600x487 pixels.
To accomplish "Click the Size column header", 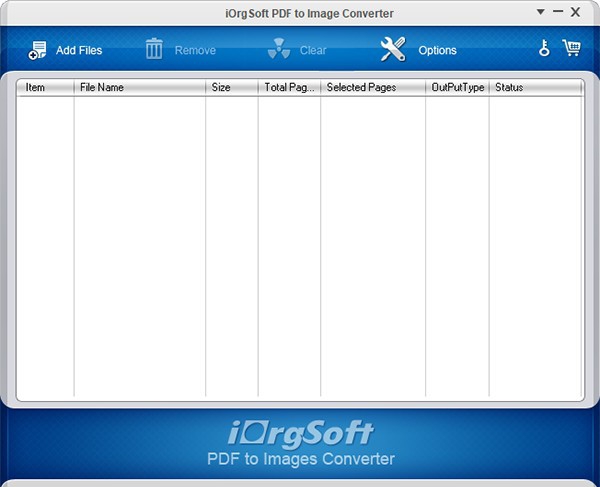I will point(232,88).
